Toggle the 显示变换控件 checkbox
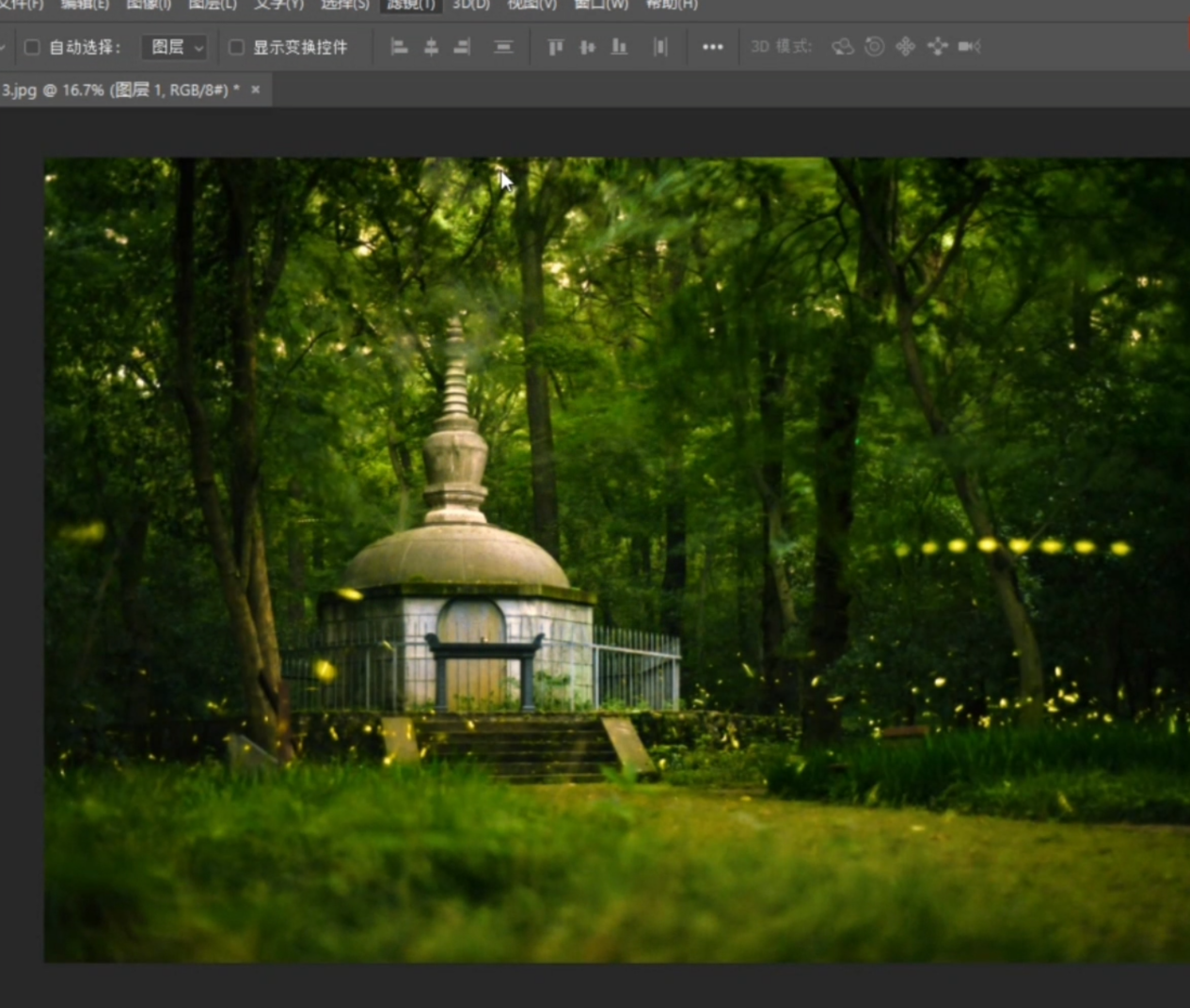This screenshot has height=1008, width=1190. click(236, 47)
